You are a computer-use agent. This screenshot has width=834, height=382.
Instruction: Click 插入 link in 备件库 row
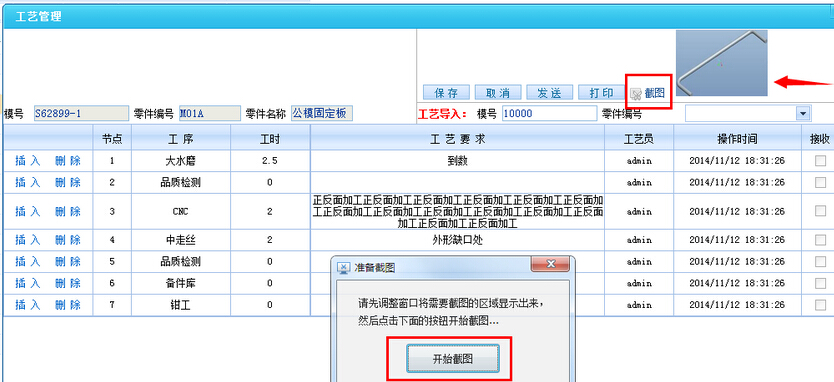click(x=28, y=283)
